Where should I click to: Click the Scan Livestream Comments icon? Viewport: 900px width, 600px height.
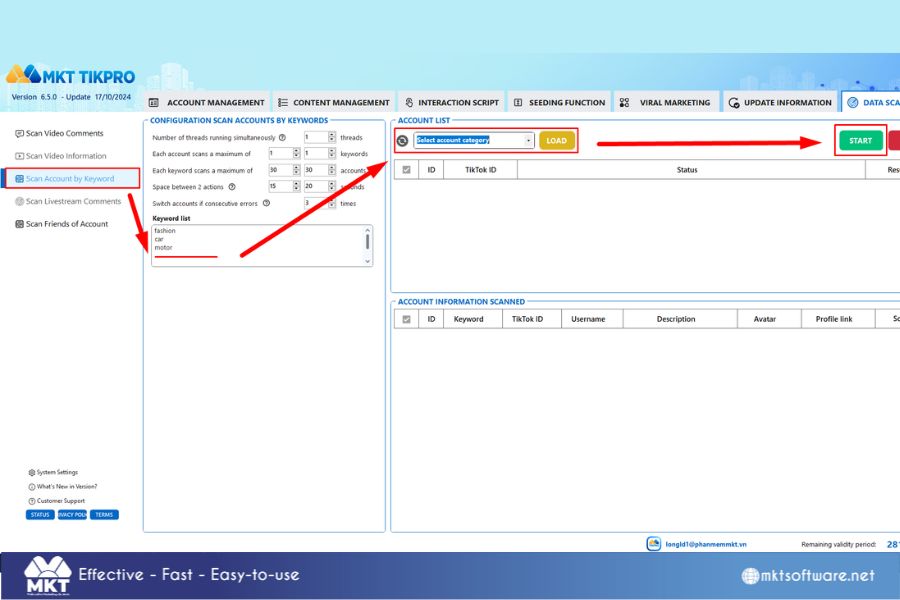(20, 201)
